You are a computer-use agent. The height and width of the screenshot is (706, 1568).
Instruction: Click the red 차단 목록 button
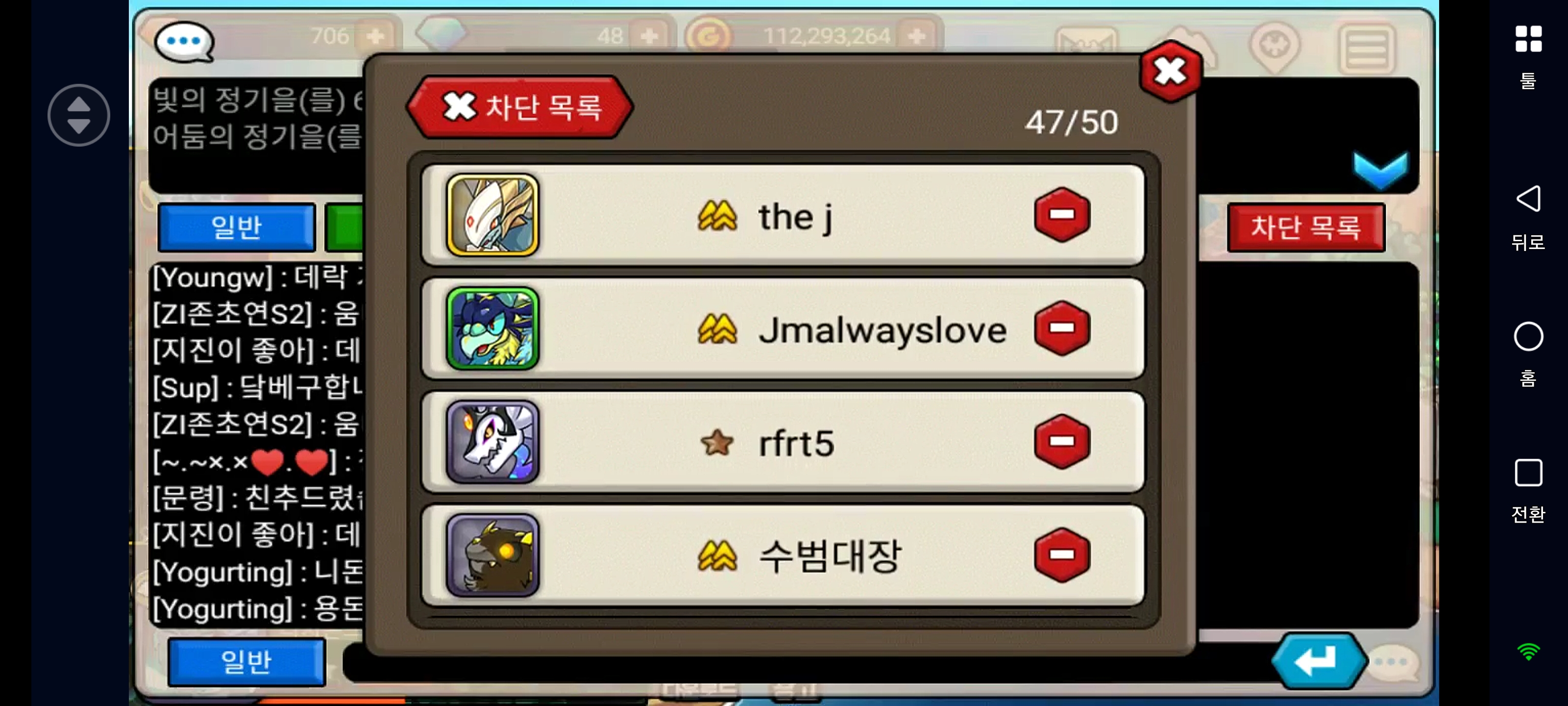1306,227
